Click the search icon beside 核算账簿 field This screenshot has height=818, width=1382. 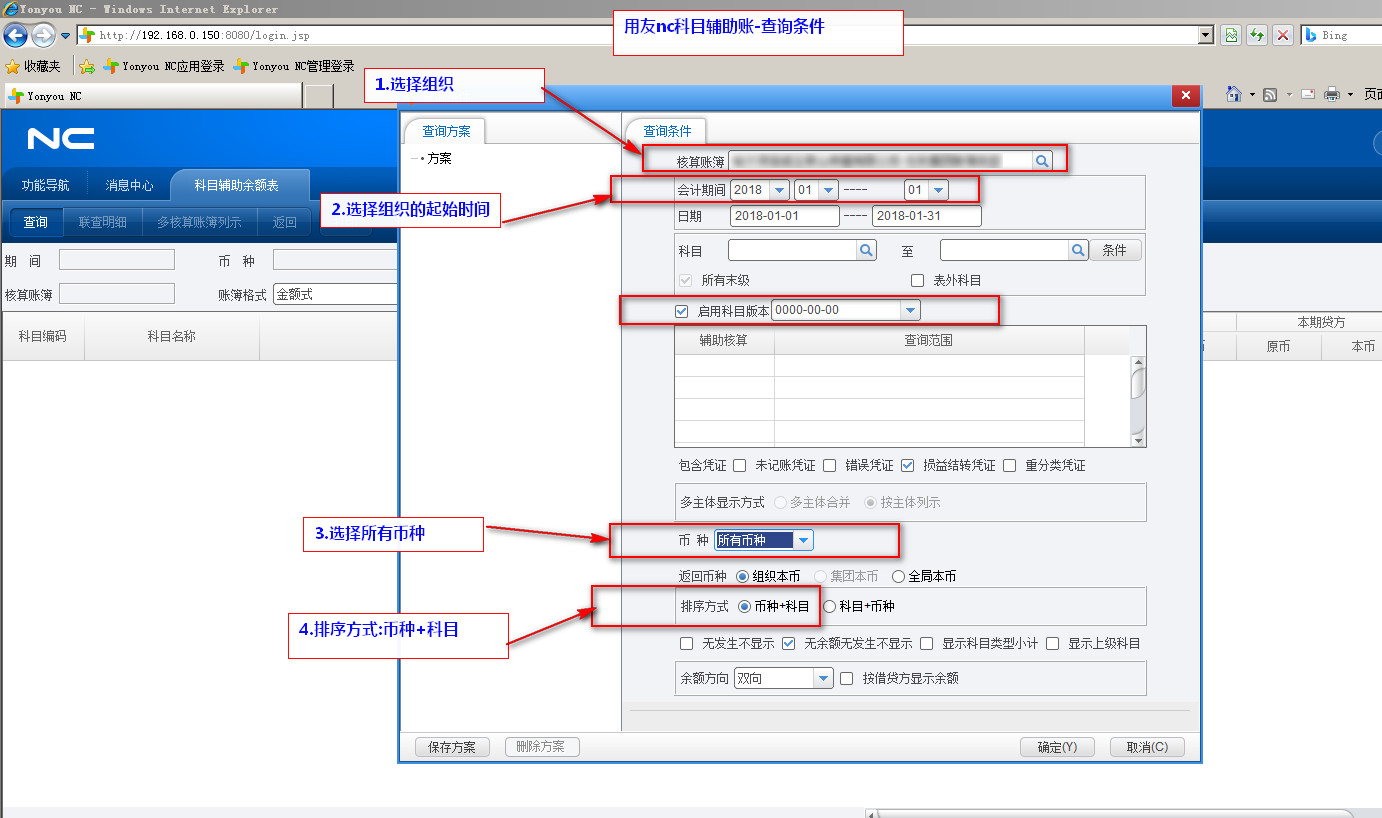[x=1042, y=160]
